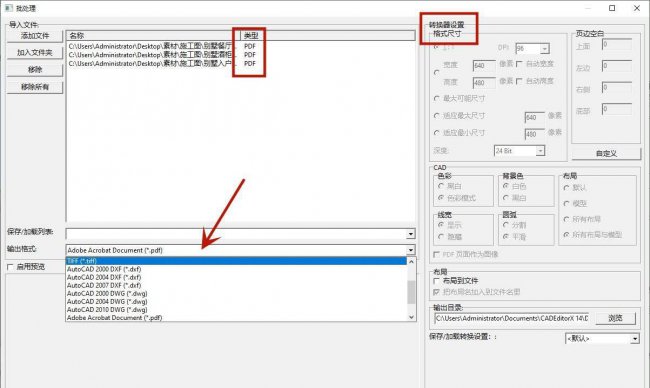The width and height of the screenshot is (650, 388).
Task: Click format list scroll-down arrow
Action: tap(411, 317)
